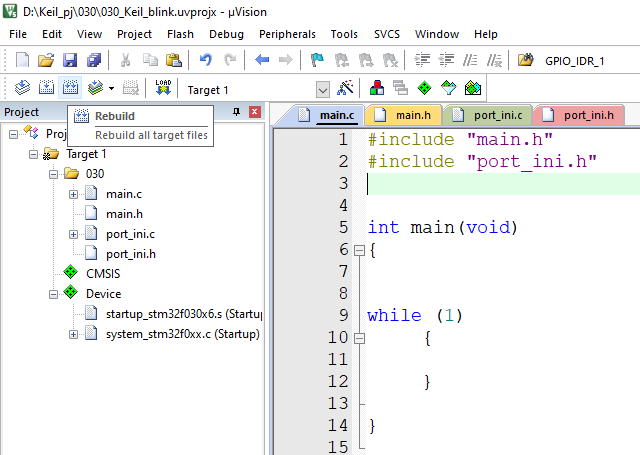Save the current file

[x=70, y=60]
